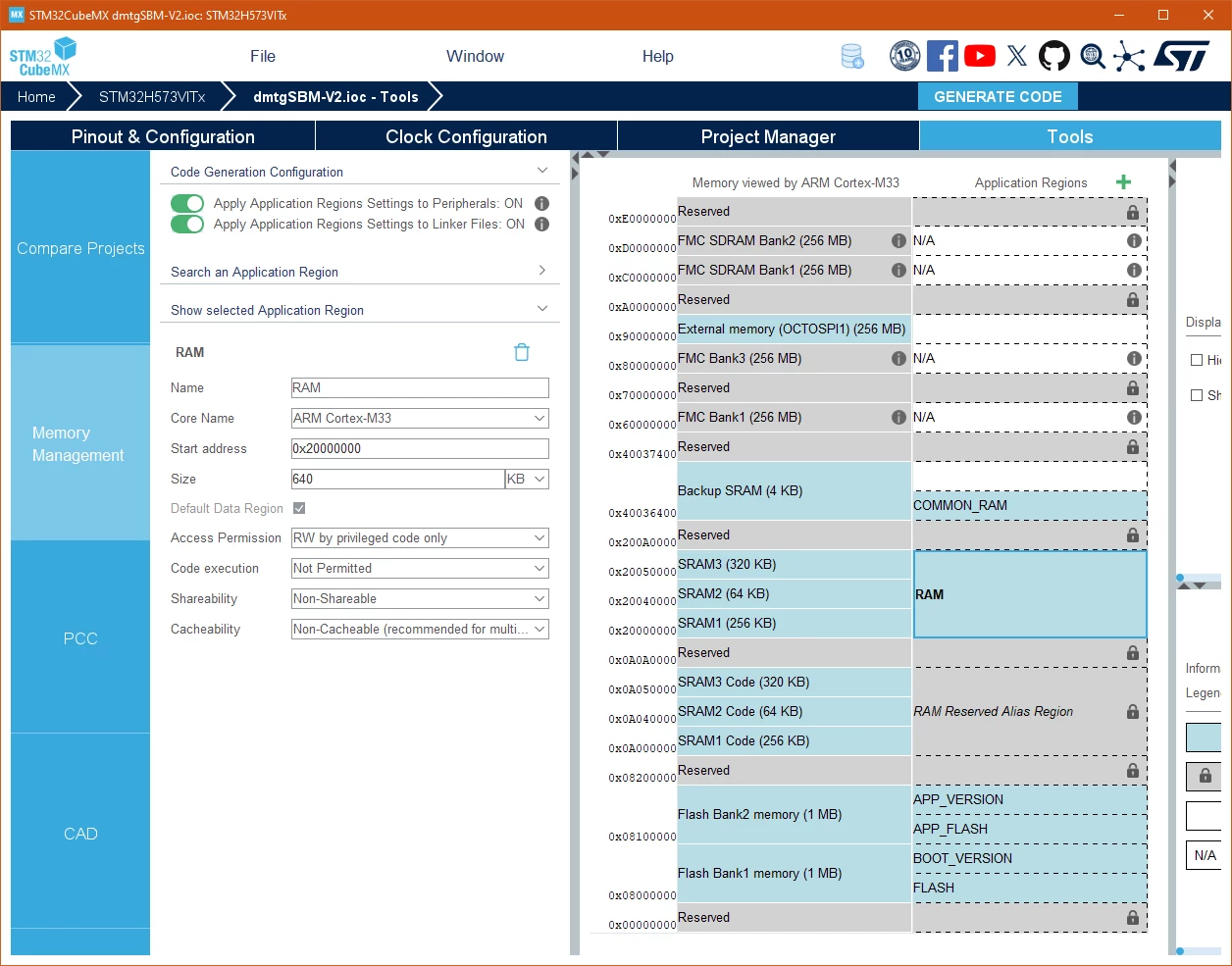Open the Facebook link icon
Image resolution: width=1232 pixels, height=966 pixels.
[942, 56]
